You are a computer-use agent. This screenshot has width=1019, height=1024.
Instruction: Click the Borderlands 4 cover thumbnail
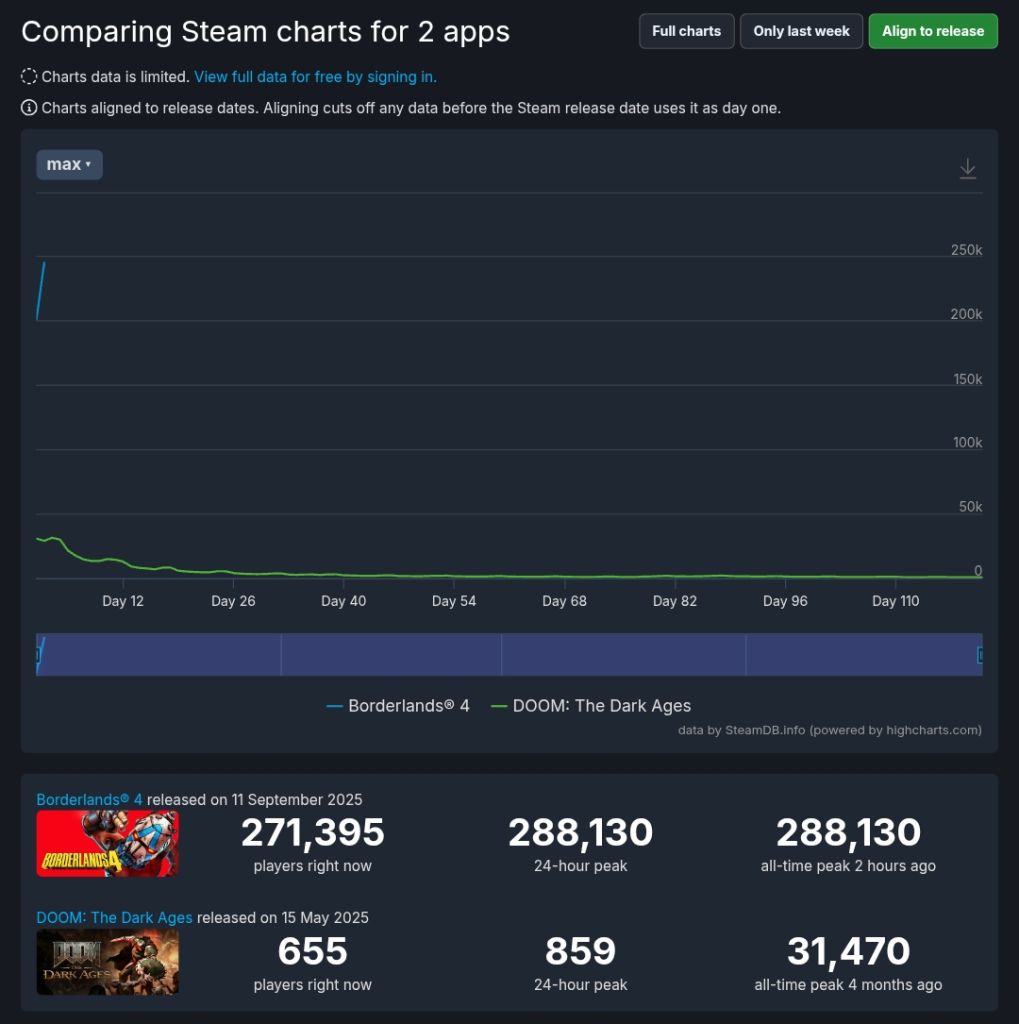click(x=108, y=844)
